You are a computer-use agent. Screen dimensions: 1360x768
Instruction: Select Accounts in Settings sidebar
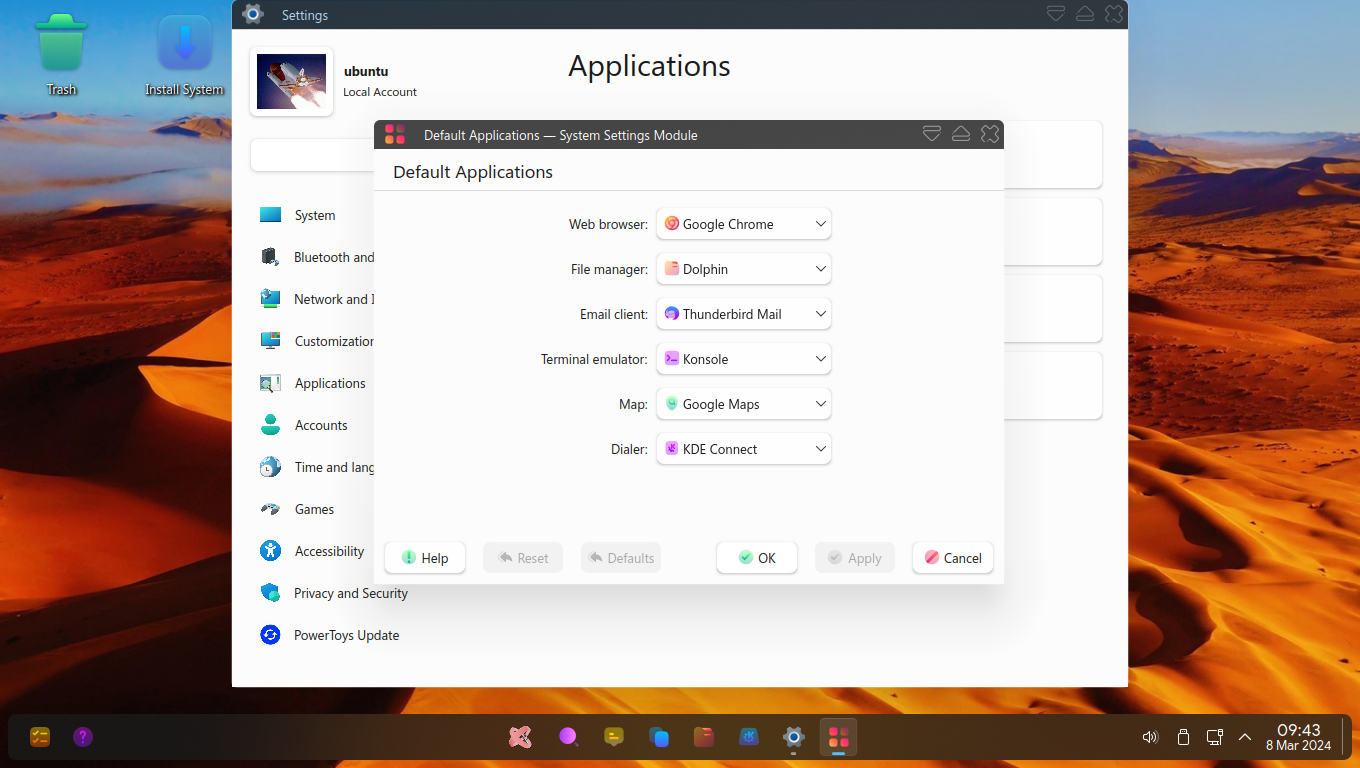321,425
